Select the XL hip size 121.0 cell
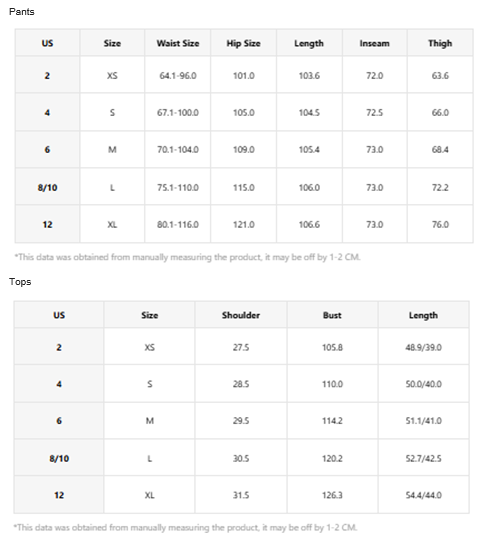 point(244,225)
